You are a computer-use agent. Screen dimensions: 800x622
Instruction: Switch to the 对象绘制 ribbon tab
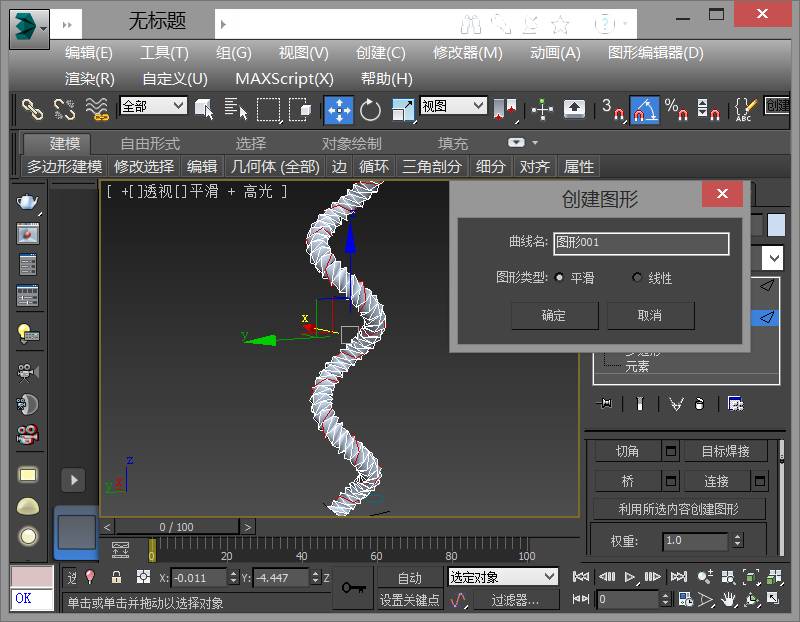tap(351, 144)
